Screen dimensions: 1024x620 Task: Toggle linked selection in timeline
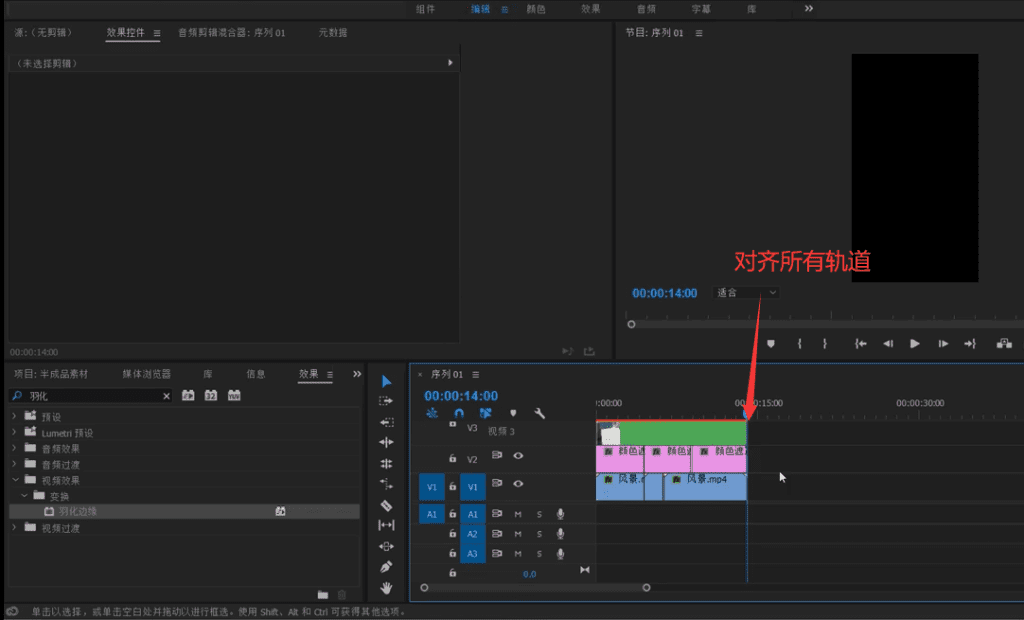click(x=485, y=413)
